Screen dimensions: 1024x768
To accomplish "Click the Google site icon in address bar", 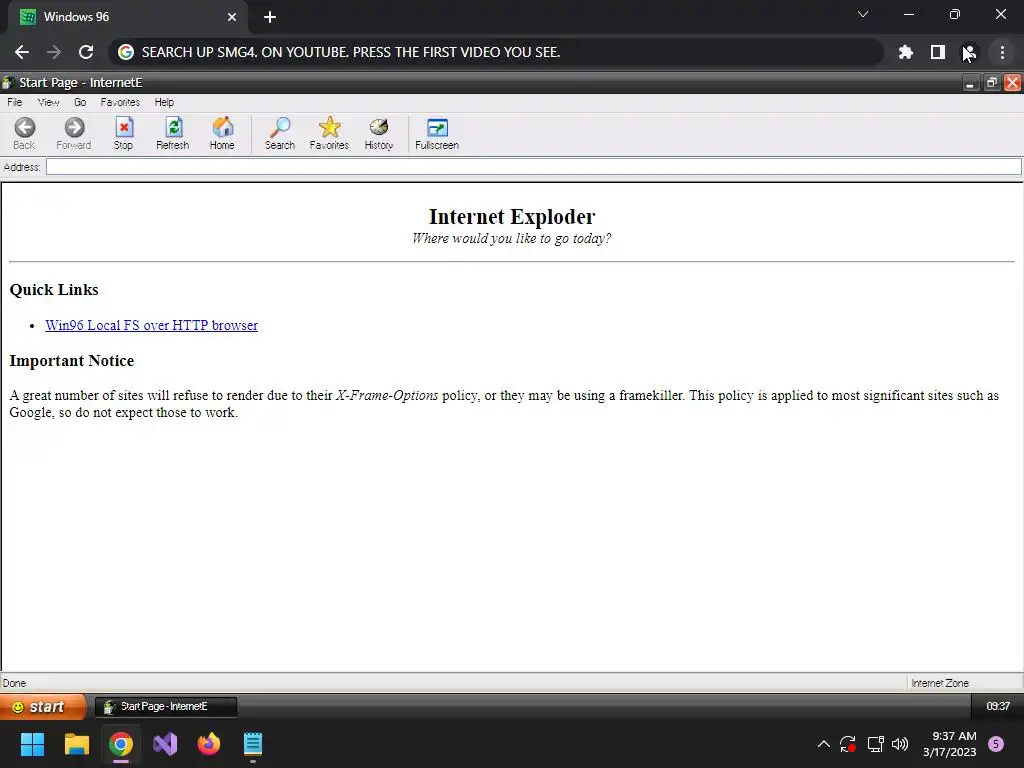I will [126, 52].
